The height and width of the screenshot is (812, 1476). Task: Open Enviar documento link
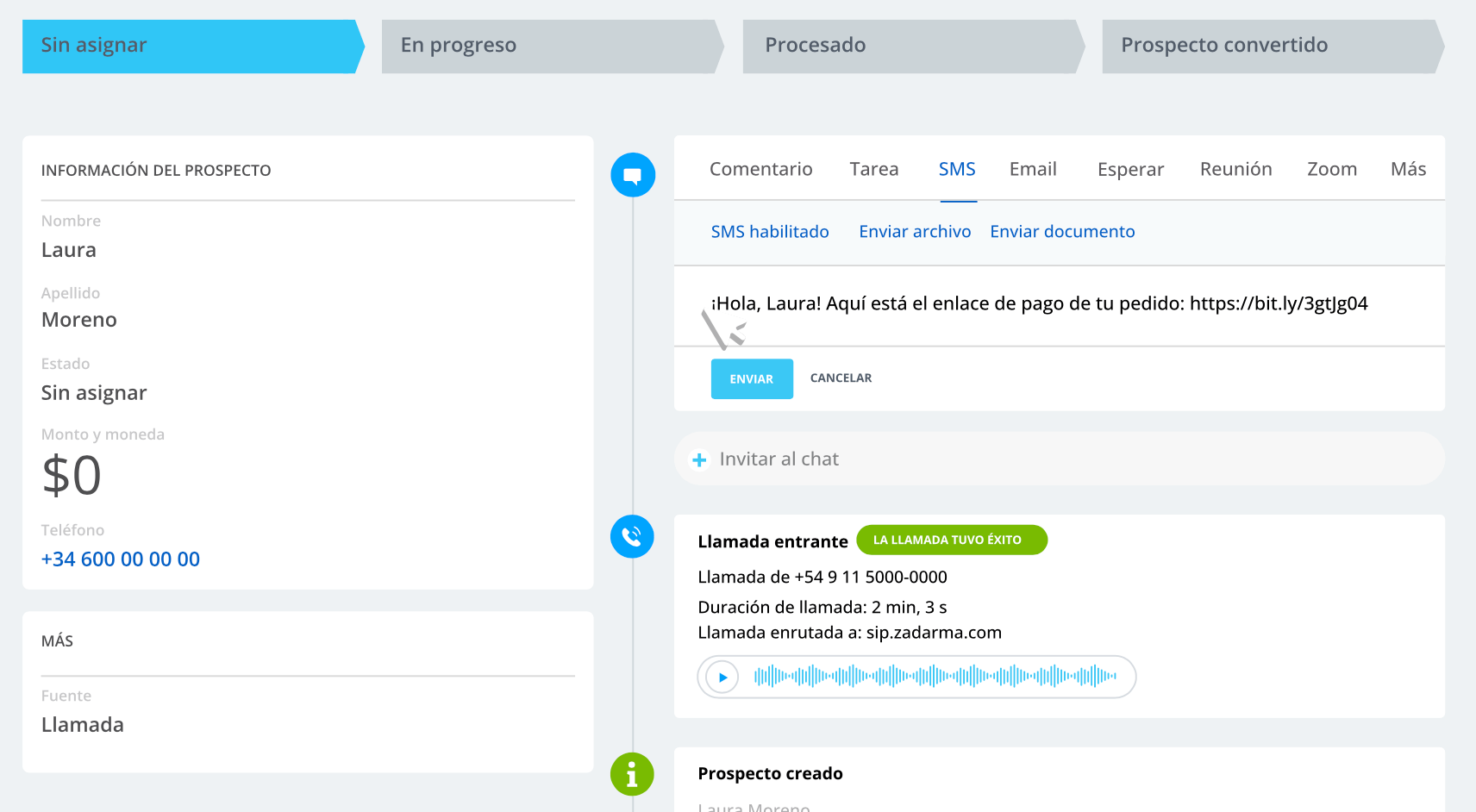(x=1062, y=231)
